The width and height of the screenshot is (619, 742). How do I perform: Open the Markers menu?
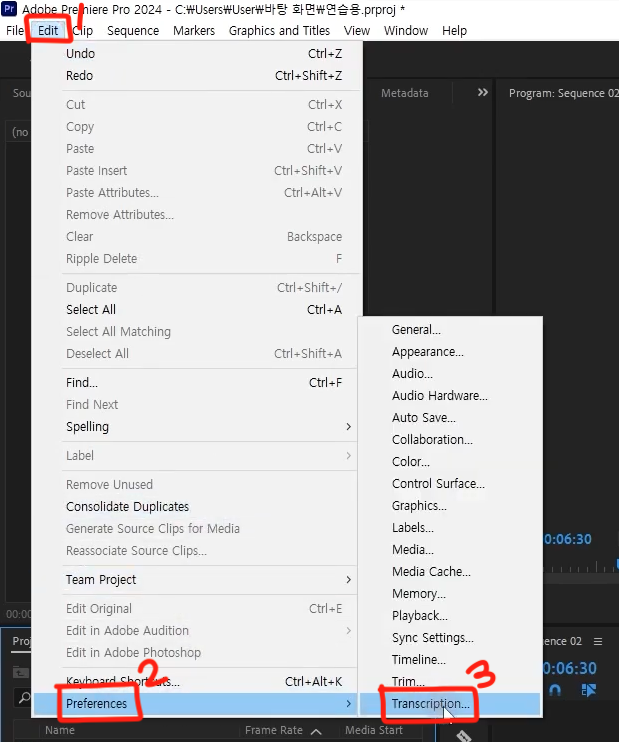tap(194, 31)
